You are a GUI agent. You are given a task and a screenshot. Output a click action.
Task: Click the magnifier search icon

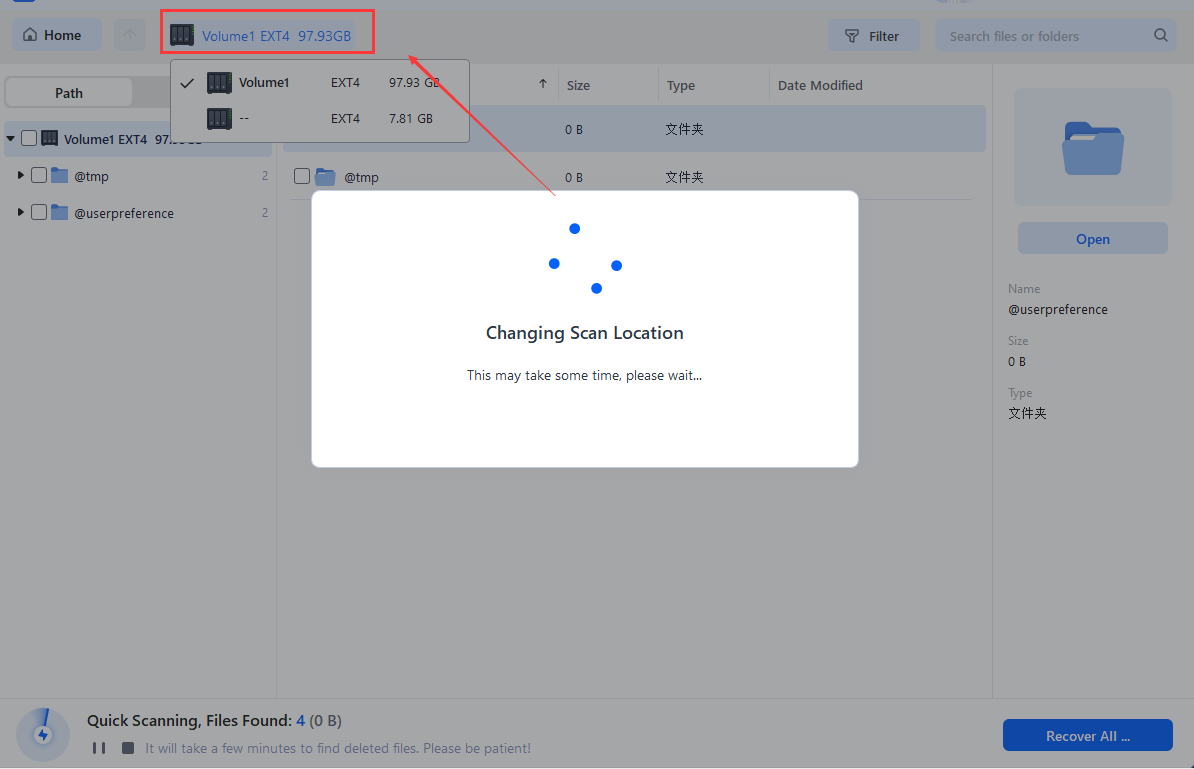pyautogui.click(x=1160, y=35)
